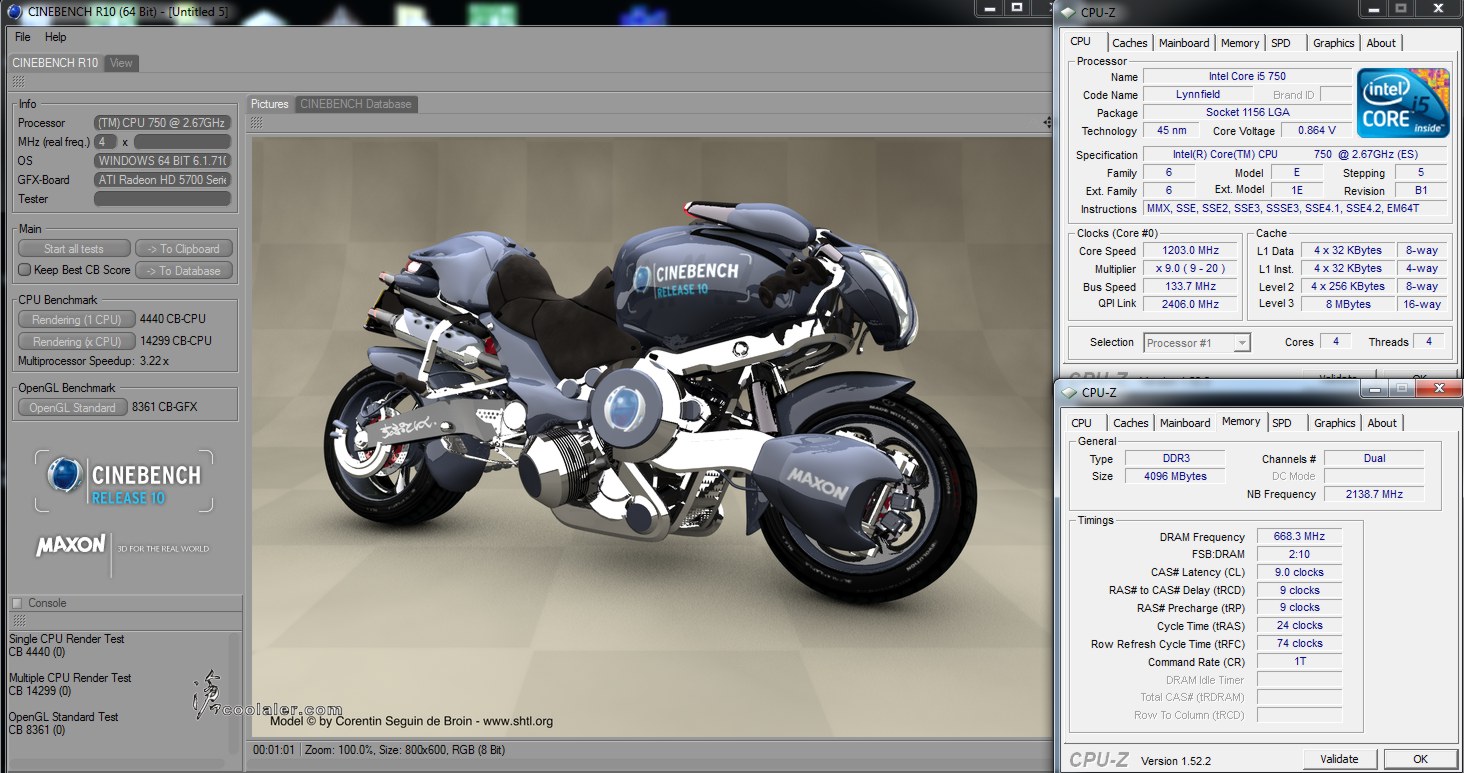Click the Cinebench app icon in title bar
Screen dimensions: 1464x773
pos(15,11)
